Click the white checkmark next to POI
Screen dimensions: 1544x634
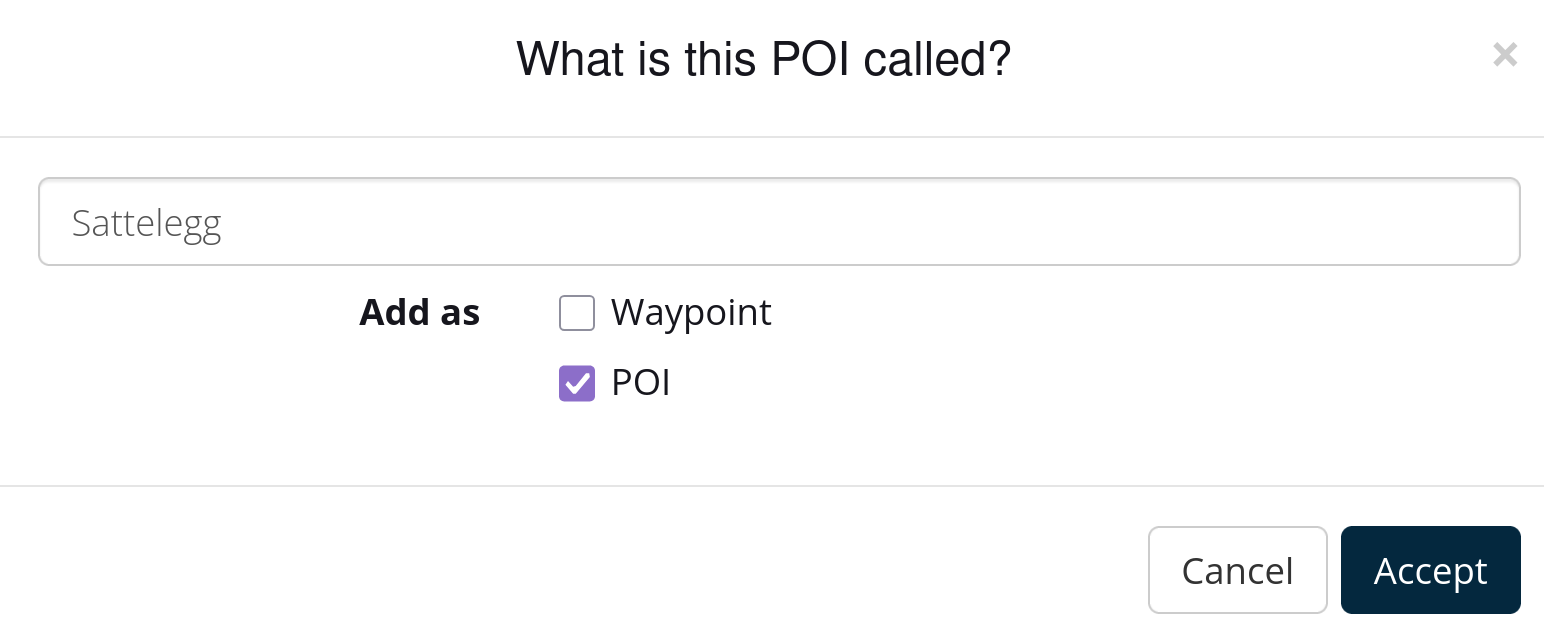pyautogui.click(x=577, y=383)
